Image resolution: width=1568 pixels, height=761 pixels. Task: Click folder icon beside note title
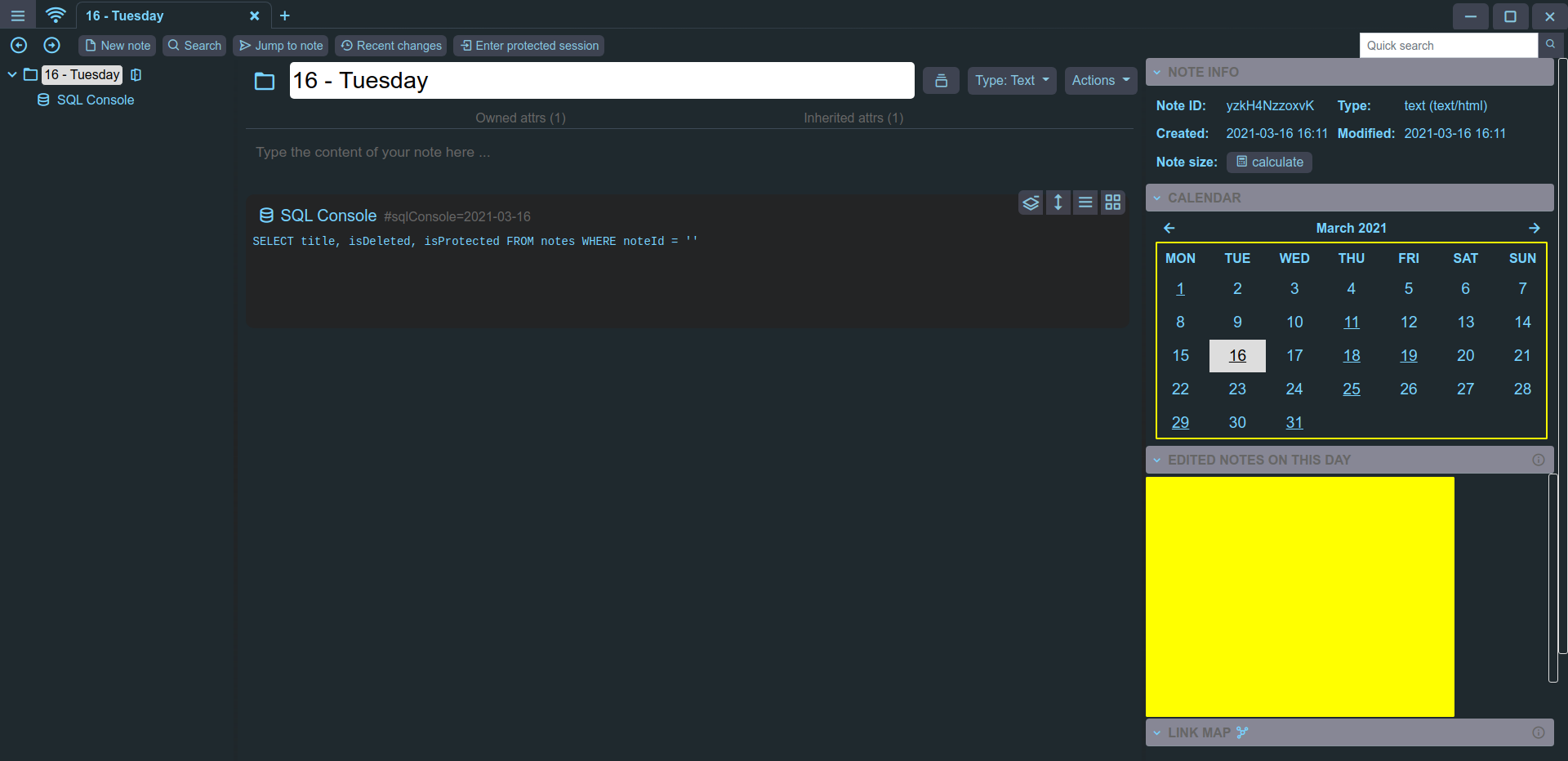[265, 81]
